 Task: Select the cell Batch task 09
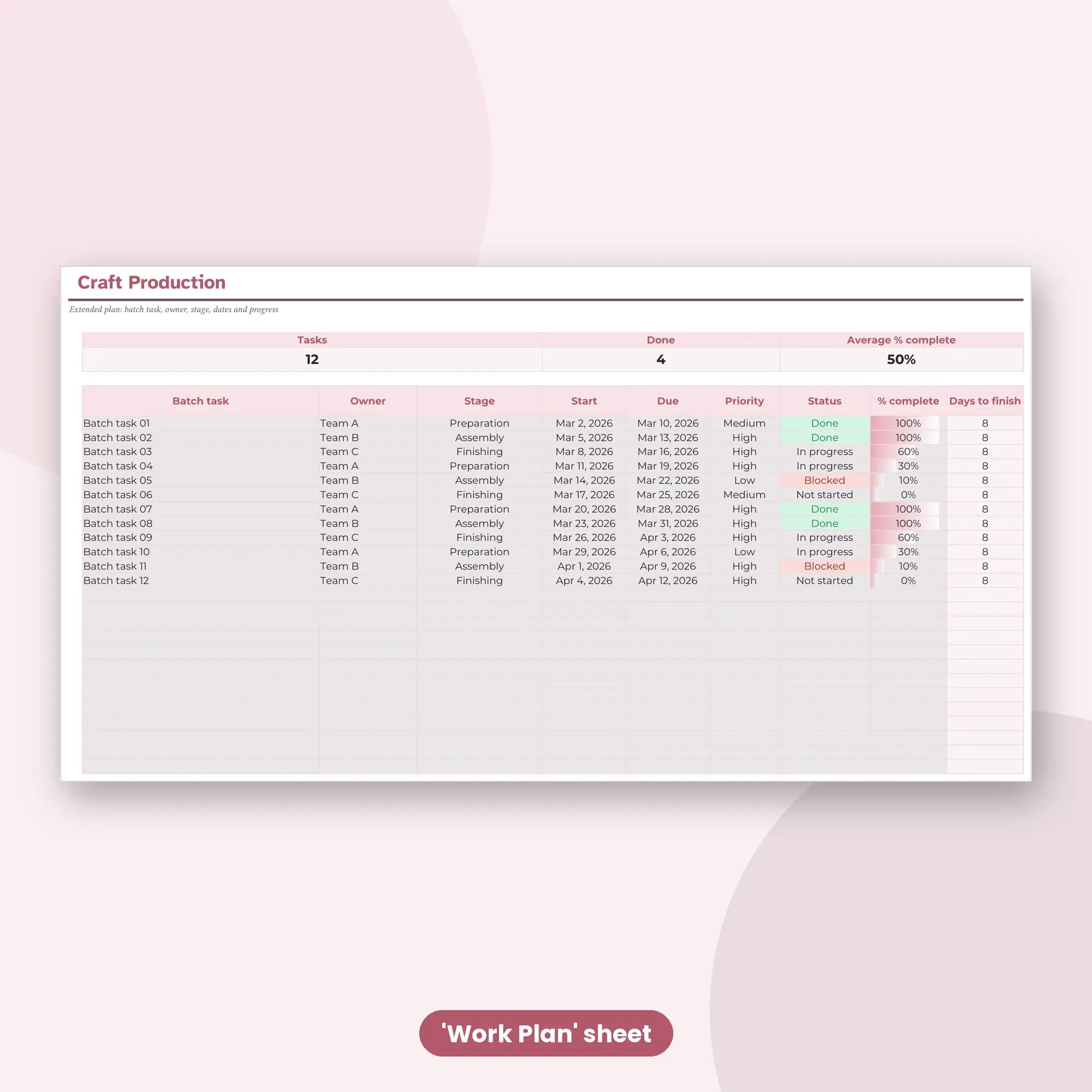200,537
